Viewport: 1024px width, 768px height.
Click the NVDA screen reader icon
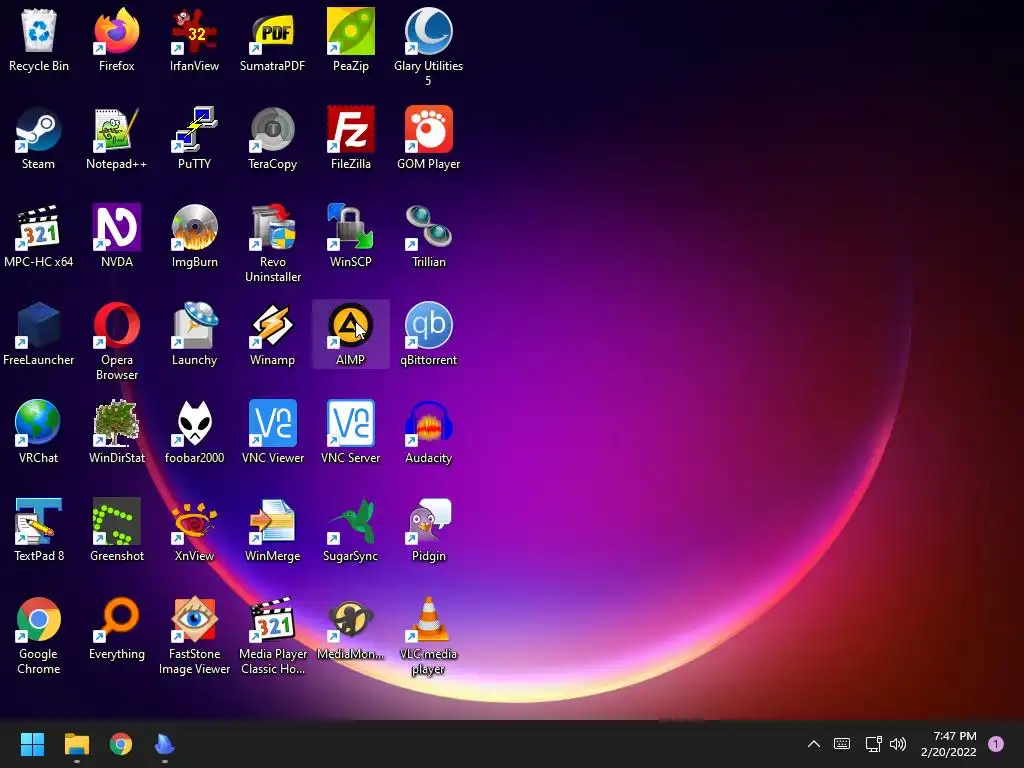[116, 227]
